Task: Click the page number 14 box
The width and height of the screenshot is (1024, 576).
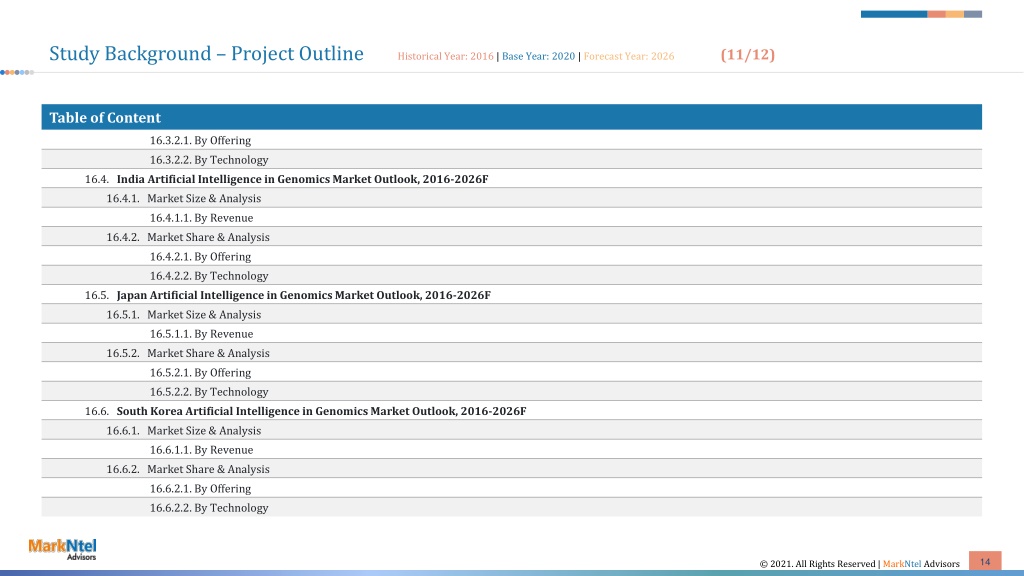Action: pos(985,561)
